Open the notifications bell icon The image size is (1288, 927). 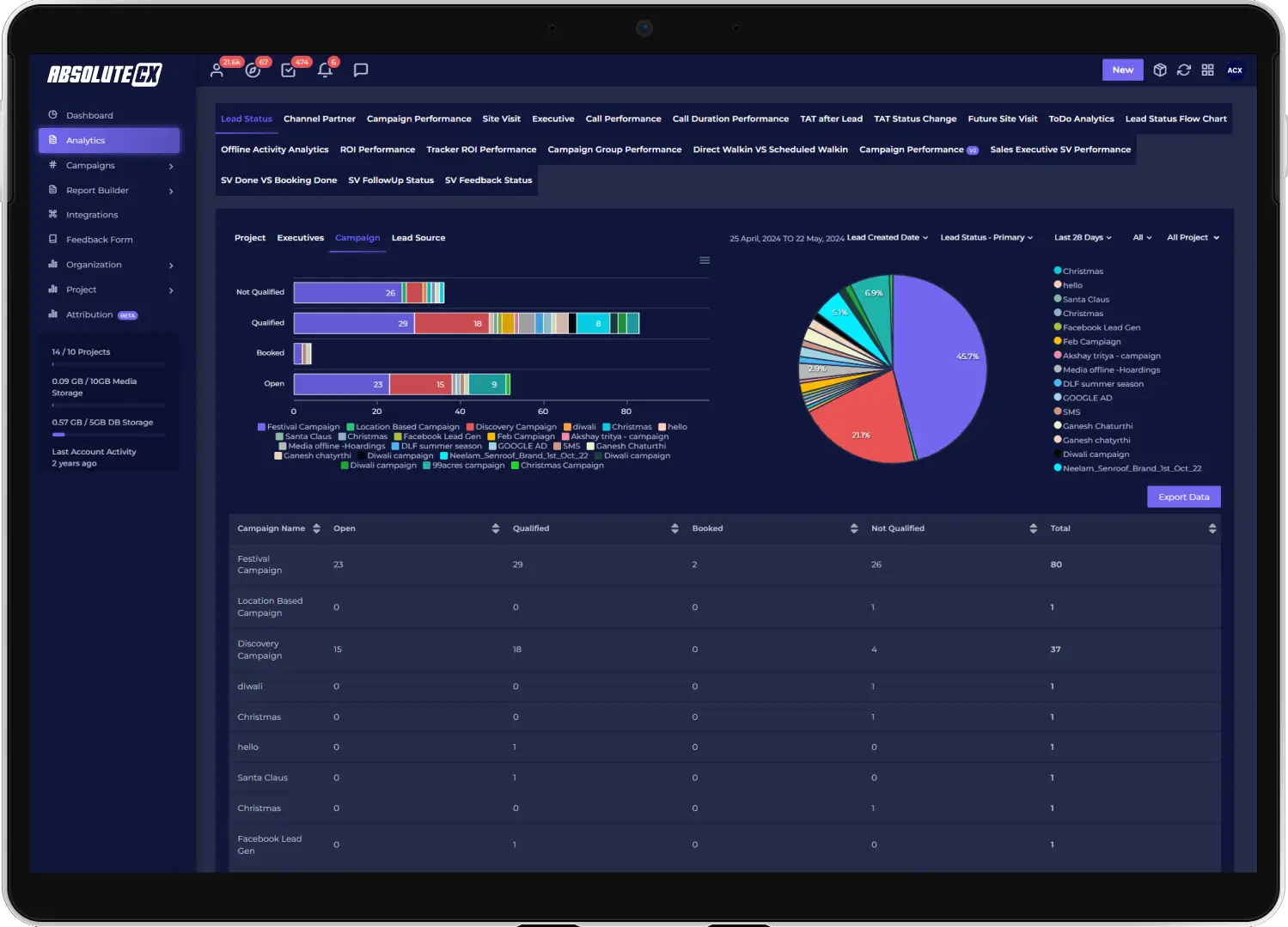point(325,70)
